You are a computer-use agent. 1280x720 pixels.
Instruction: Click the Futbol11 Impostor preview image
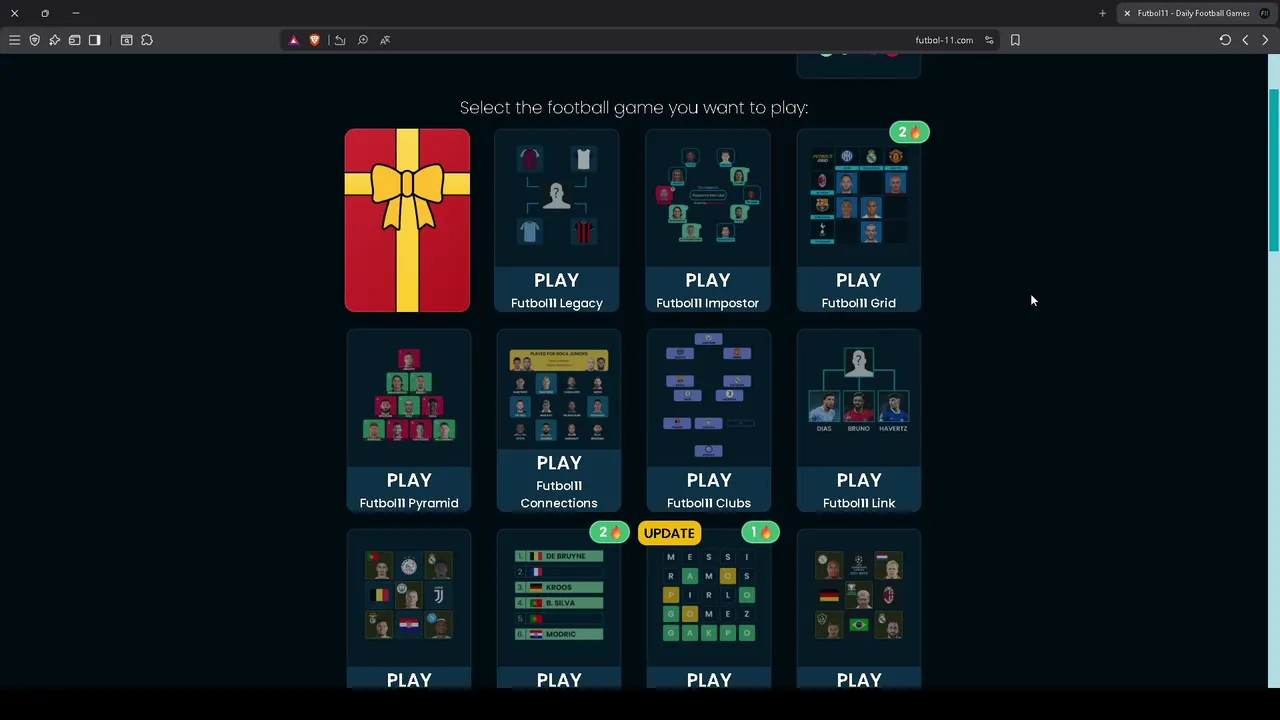click(x=708, y=197)
